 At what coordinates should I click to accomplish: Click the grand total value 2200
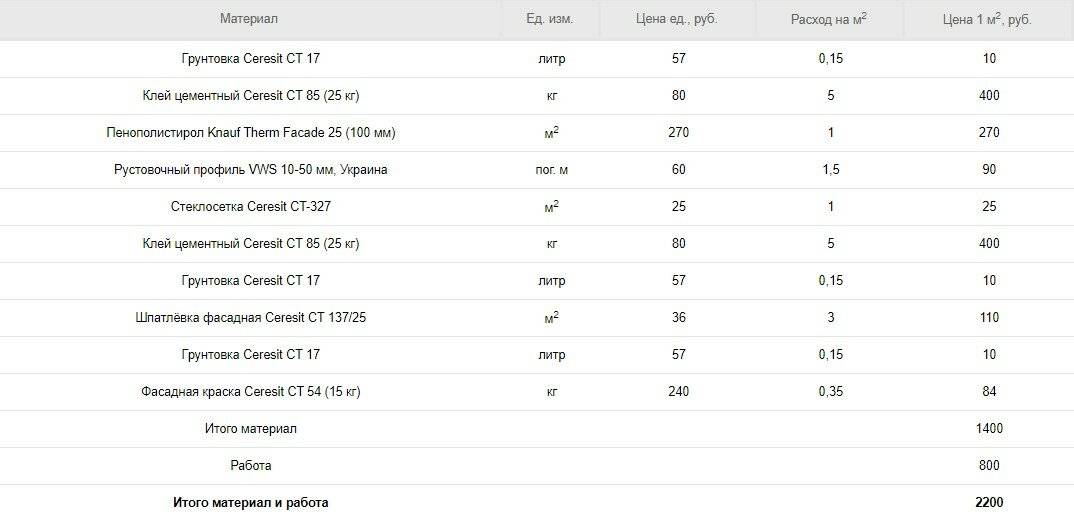[989, 503]
